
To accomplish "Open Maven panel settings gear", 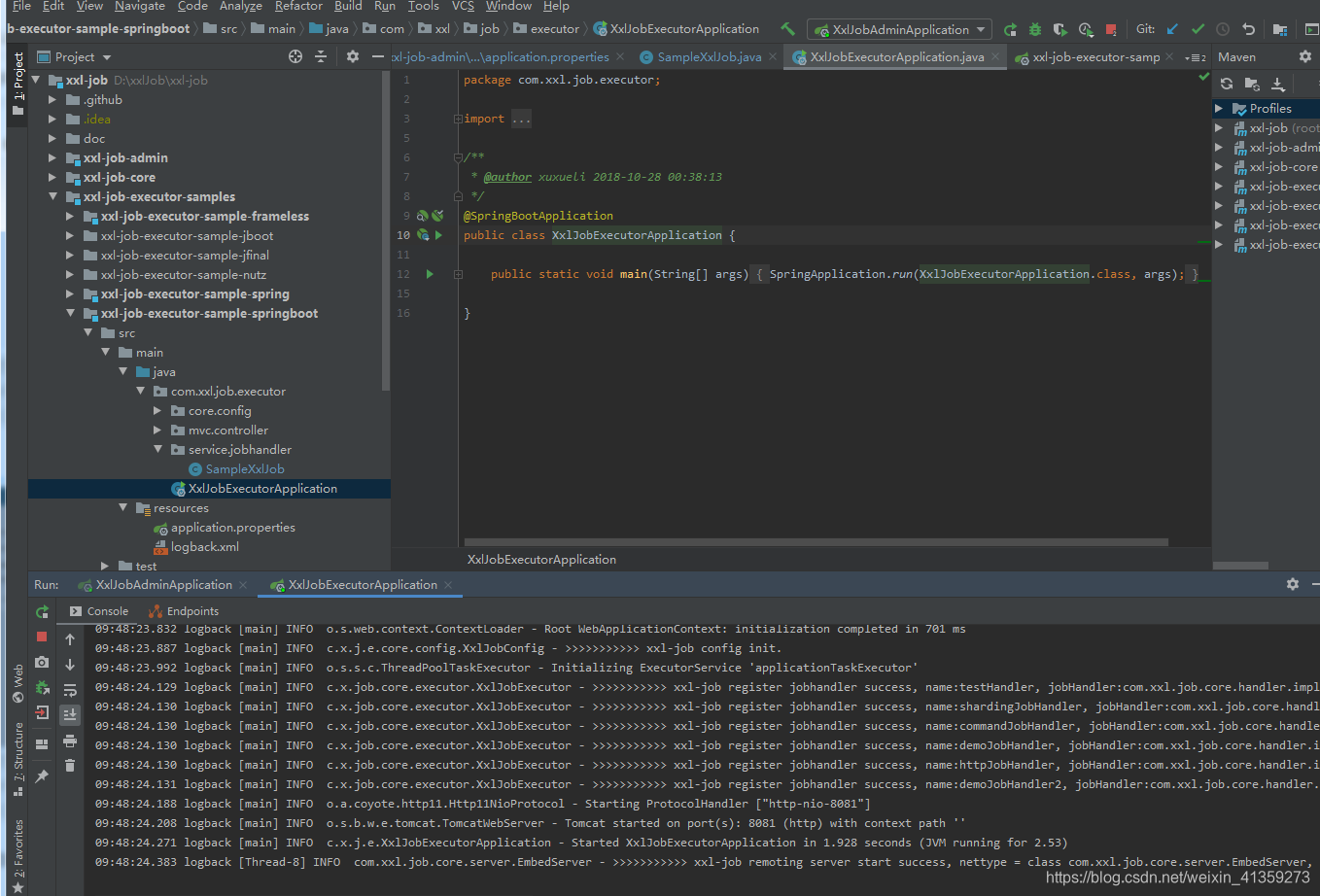I will coord(1306,57).
